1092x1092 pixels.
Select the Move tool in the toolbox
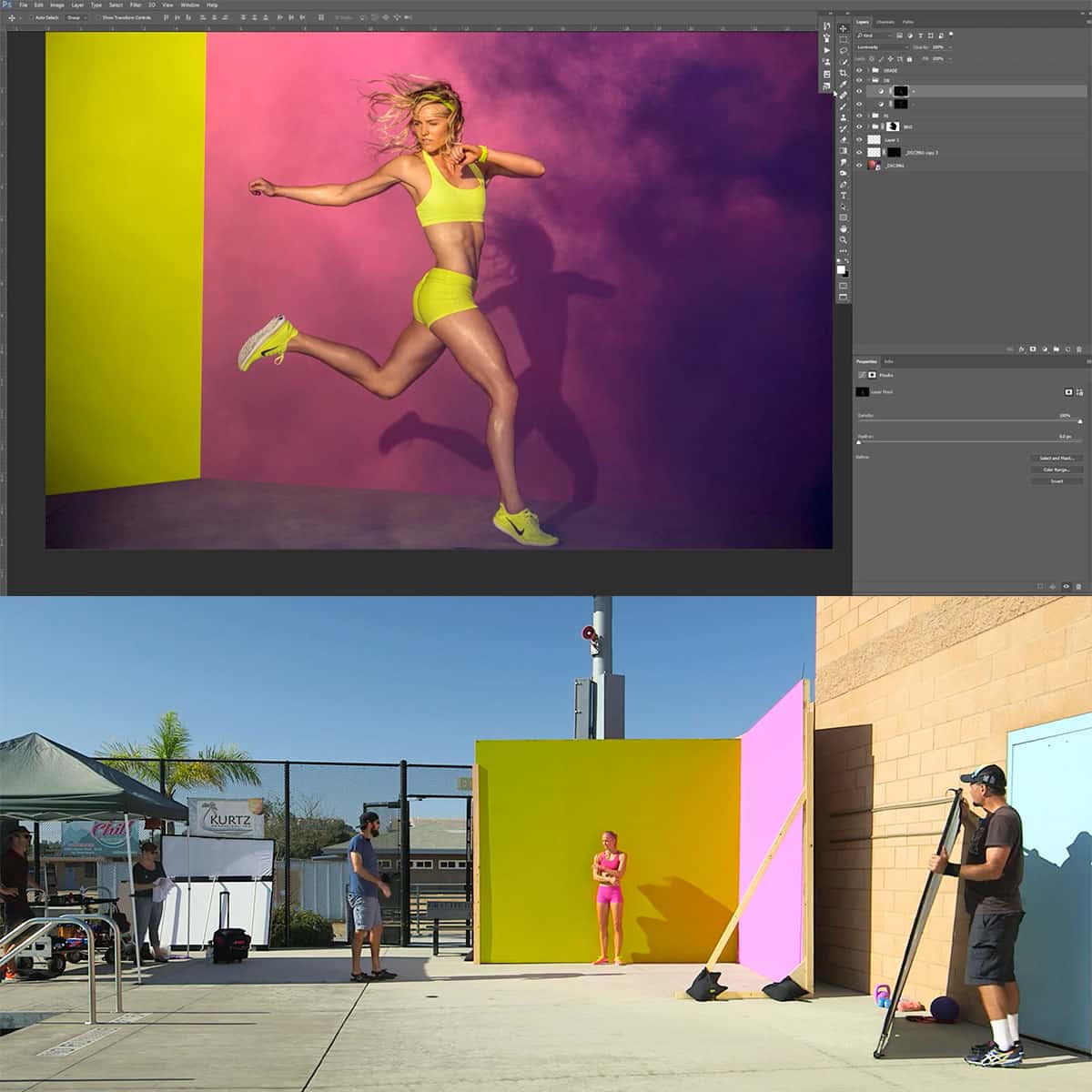click(843, 29)
